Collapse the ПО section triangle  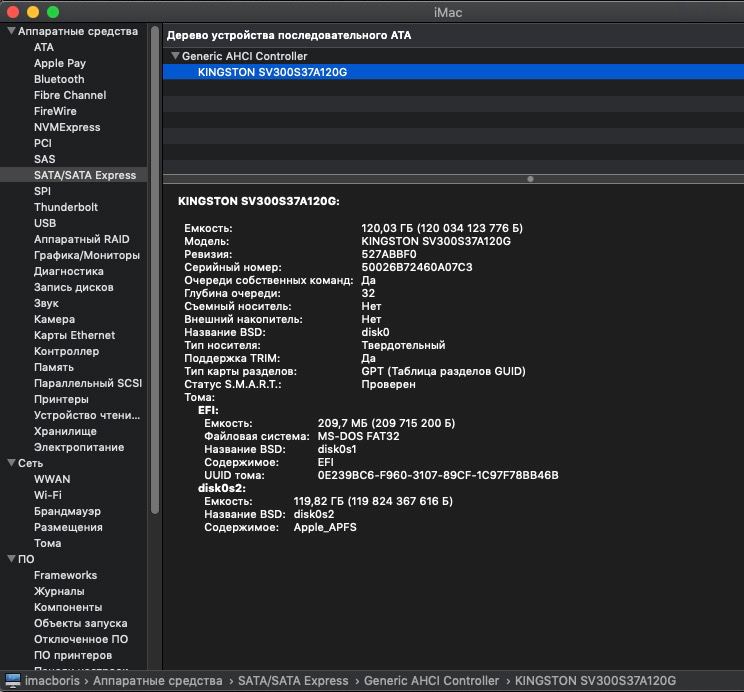click(x=11, y=559)
